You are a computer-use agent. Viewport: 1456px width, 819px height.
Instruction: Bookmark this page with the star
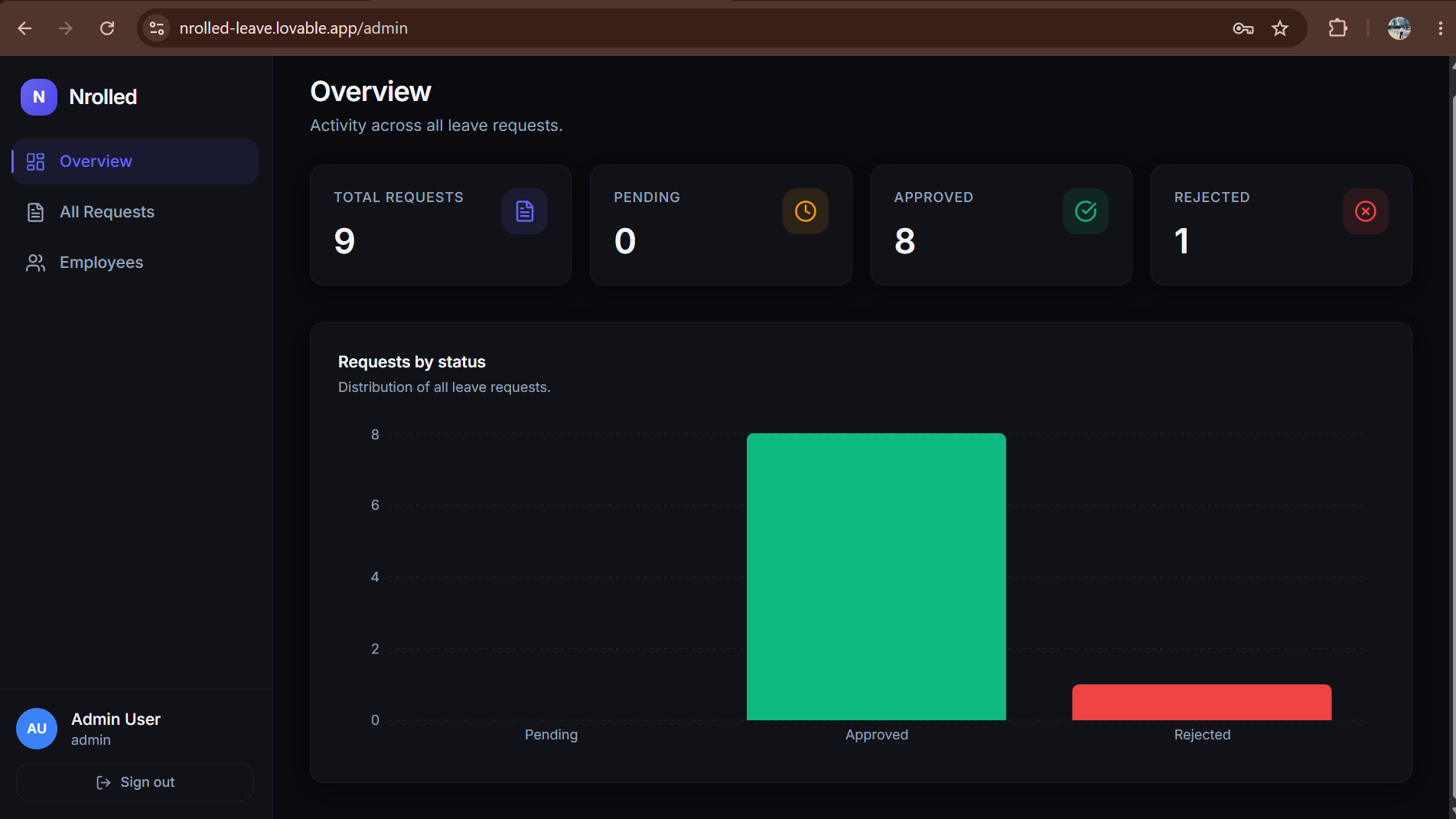pos(1280,28)
